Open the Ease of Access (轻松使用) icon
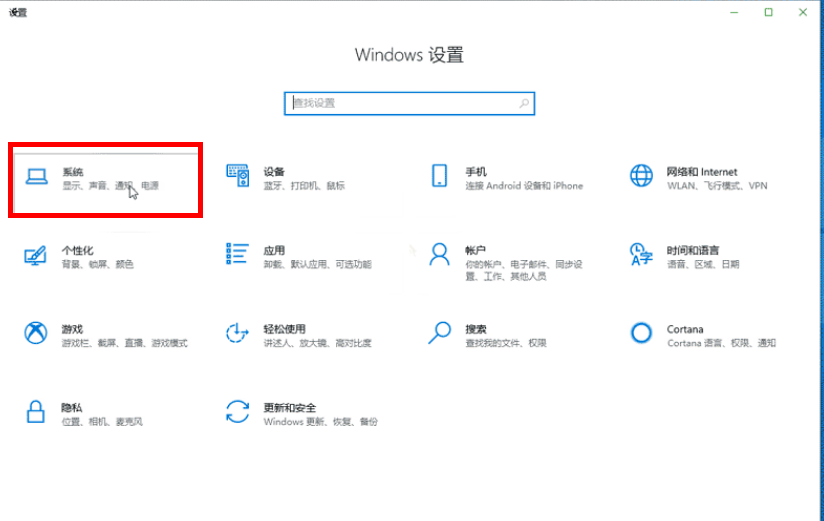Screen dimensions: 824x521 click(237, 333)
